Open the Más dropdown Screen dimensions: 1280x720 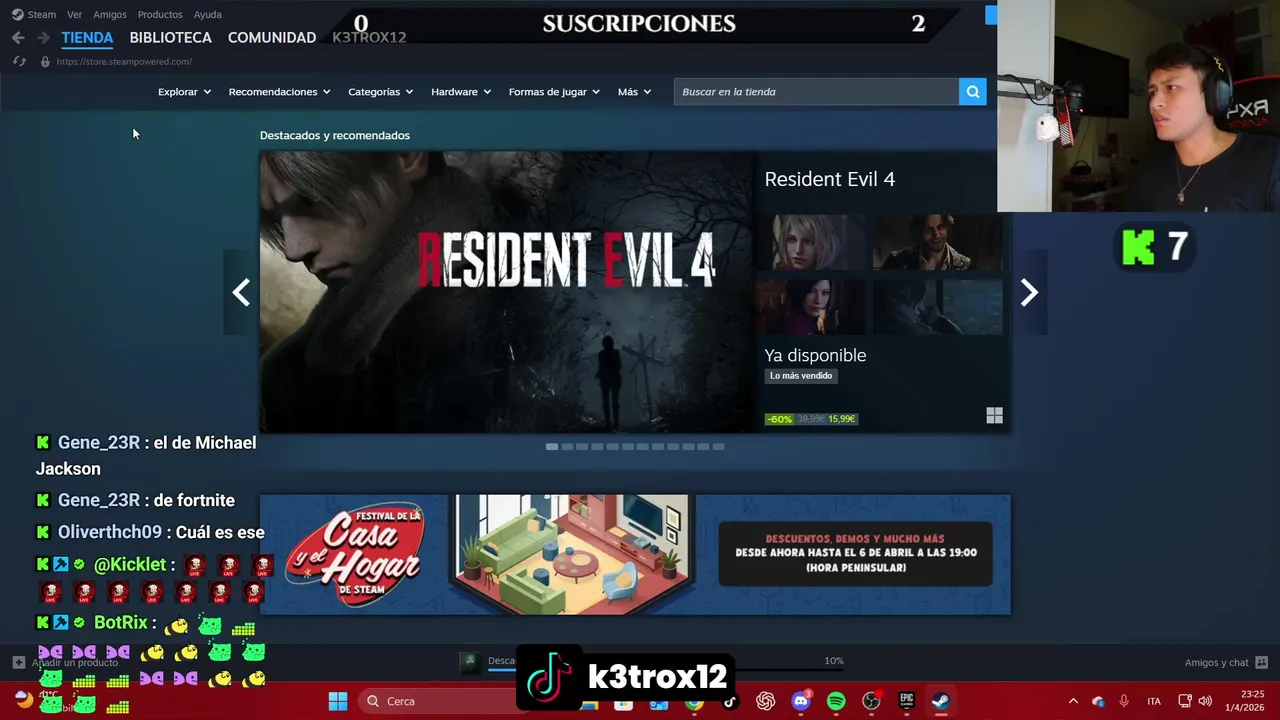pos(634,92)
